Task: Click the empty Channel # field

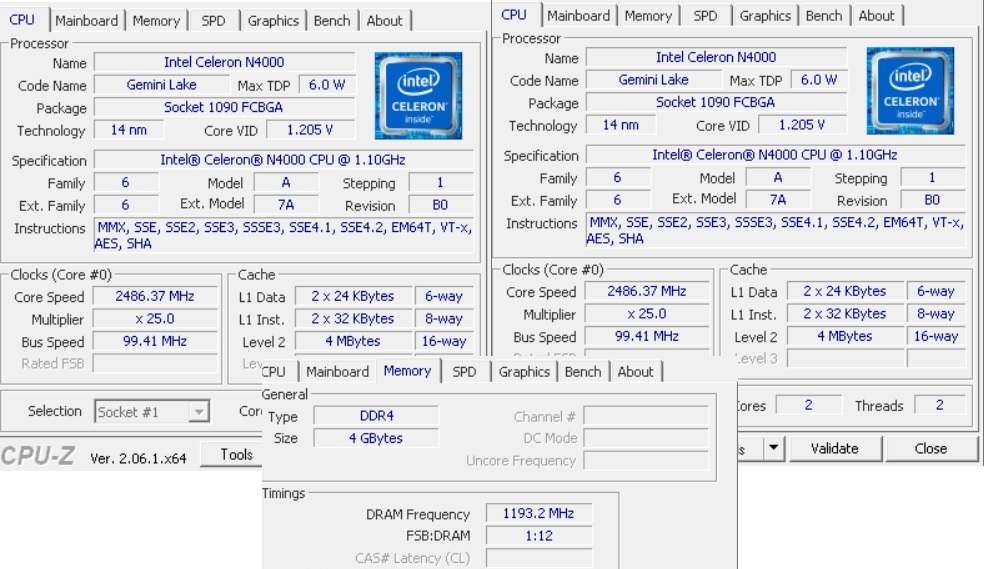Action: coord(645,416)
